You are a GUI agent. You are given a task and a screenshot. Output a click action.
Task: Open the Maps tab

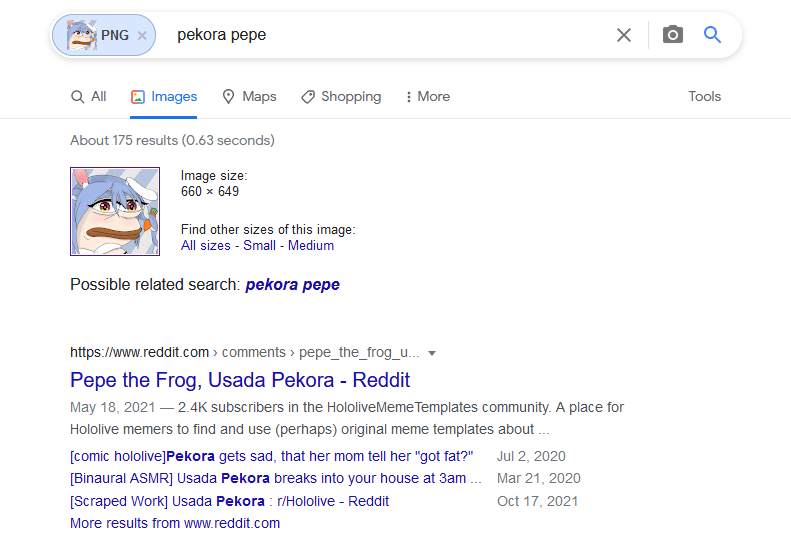click(249, 97)
